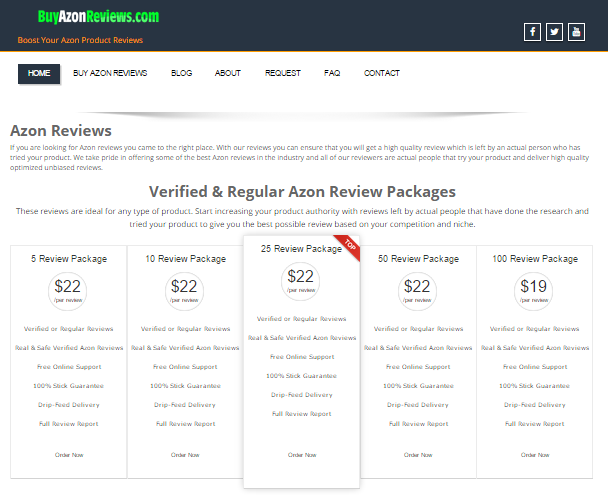Order Now for 10 Review Package
608x496 pixels.
(185, 455)
